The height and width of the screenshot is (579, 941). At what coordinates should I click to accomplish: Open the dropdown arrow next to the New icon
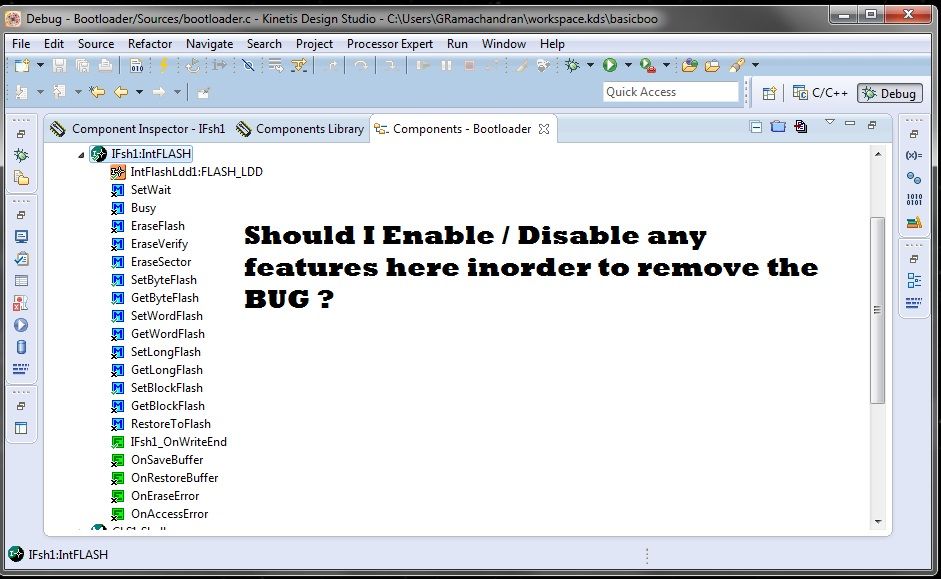(x=40, y=65)
